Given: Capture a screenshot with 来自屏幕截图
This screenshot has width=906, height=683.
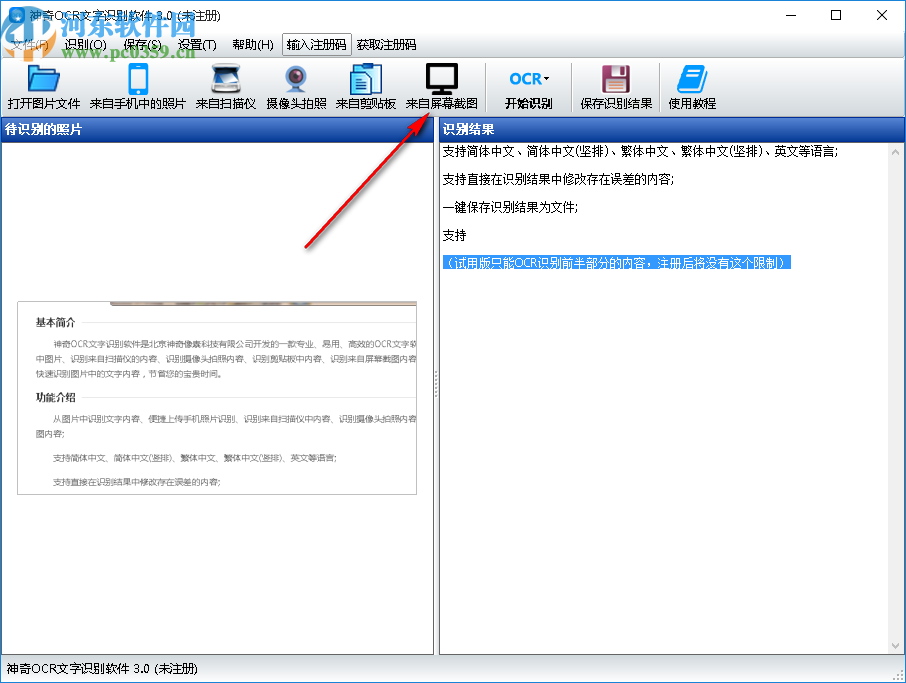Looking at the screenshot, I should point(441,88).
